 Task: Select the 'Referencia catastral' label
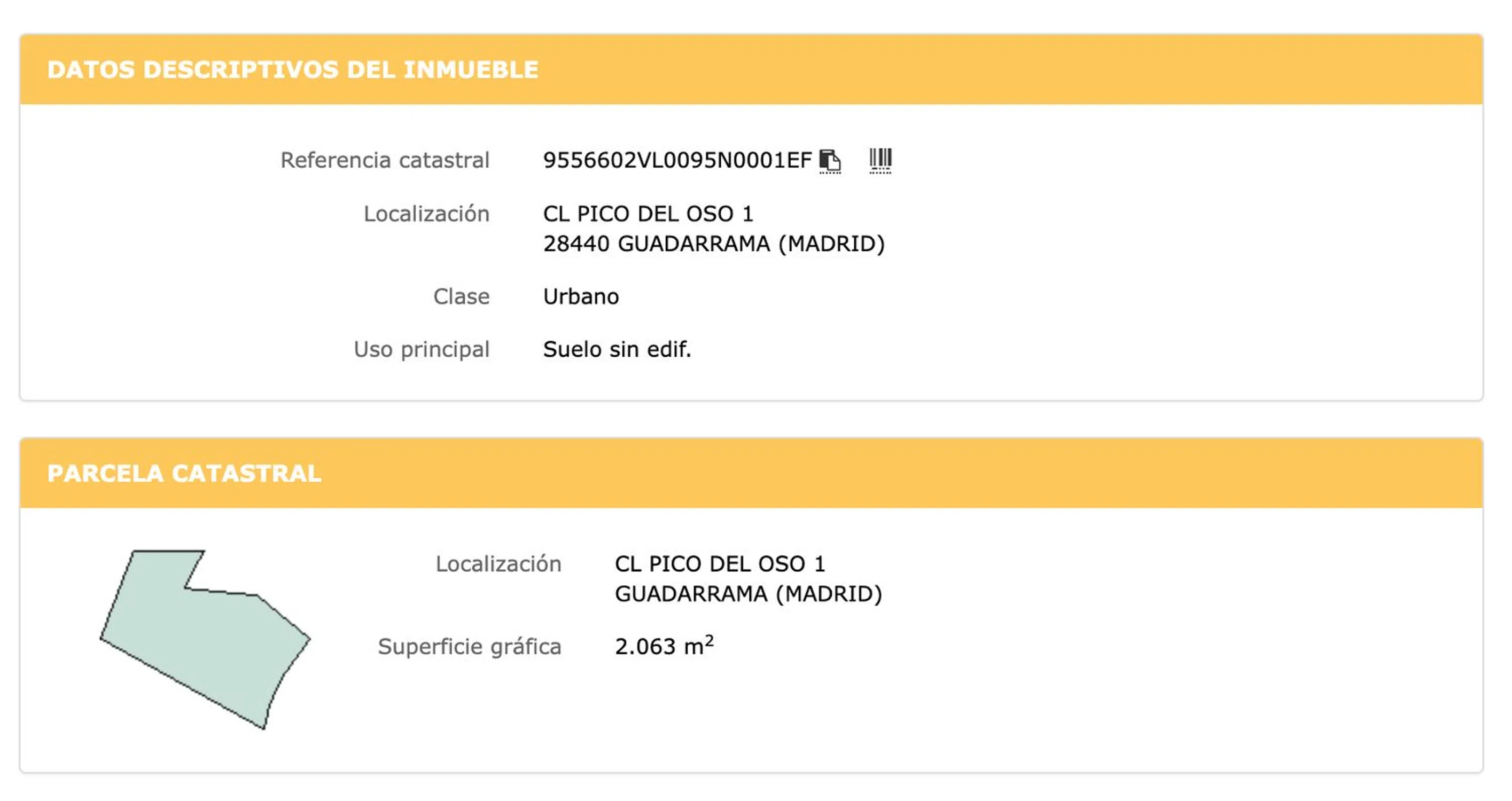(x=385, y=160)
